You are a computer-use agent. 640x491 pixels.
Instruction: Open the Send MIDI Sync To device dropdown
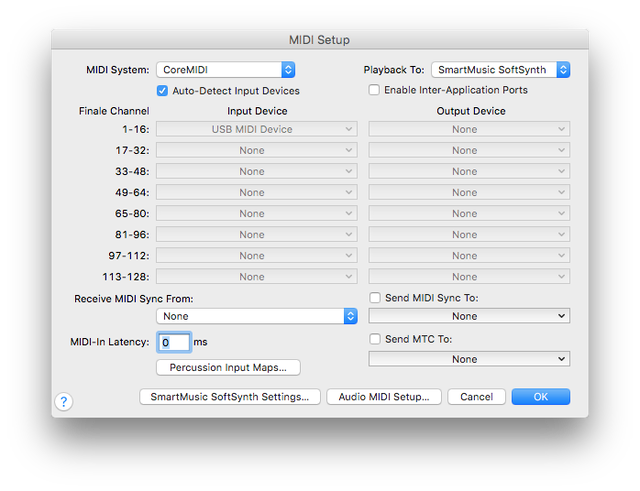coord(469,316)
